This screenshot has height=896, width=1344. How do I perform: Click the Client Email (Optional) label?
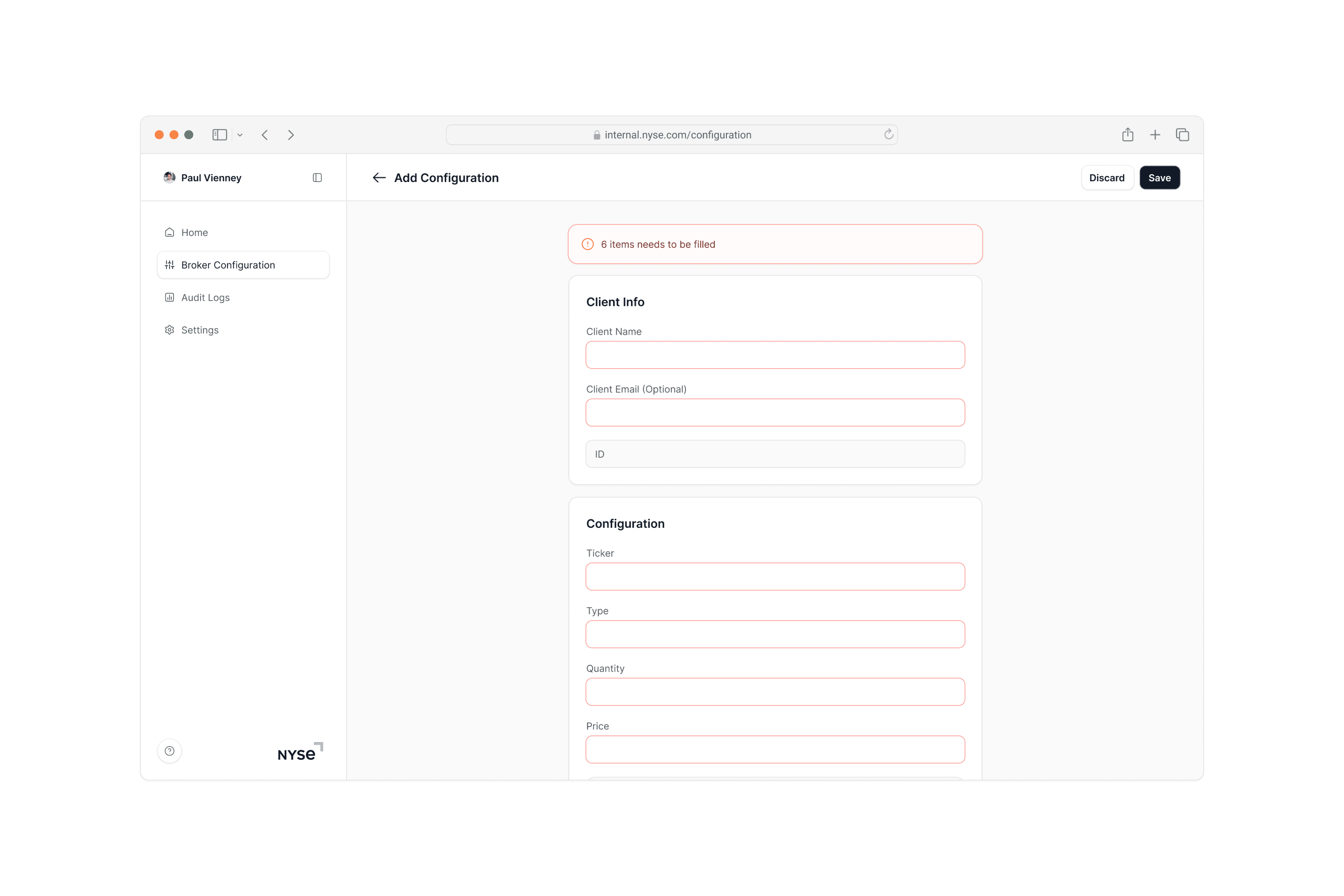[636, 389]
